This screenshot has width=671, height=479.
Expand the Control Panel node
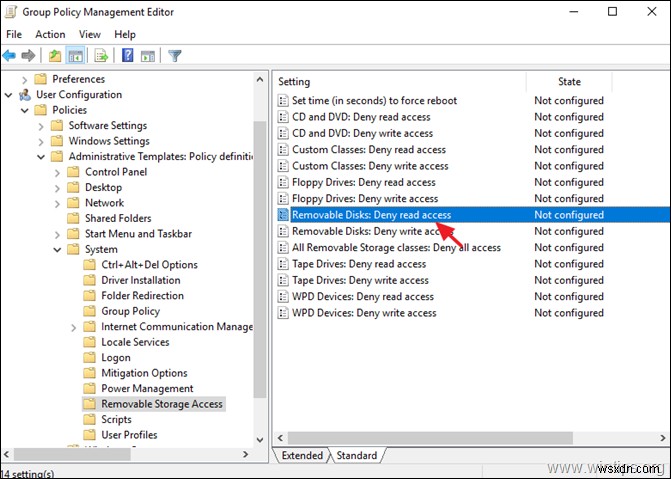point(57,173)
